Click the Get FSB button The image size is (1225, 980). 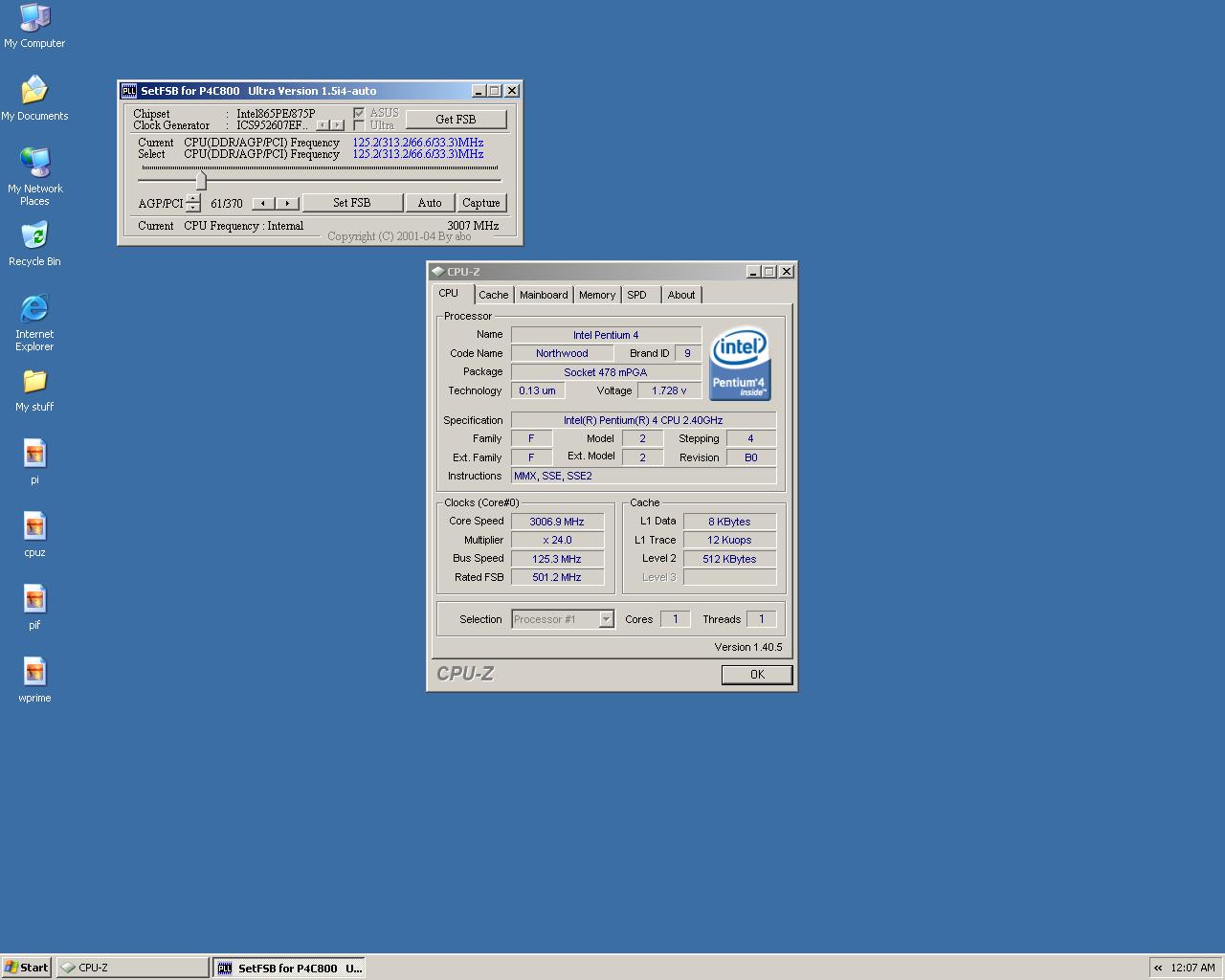point(456,120)
